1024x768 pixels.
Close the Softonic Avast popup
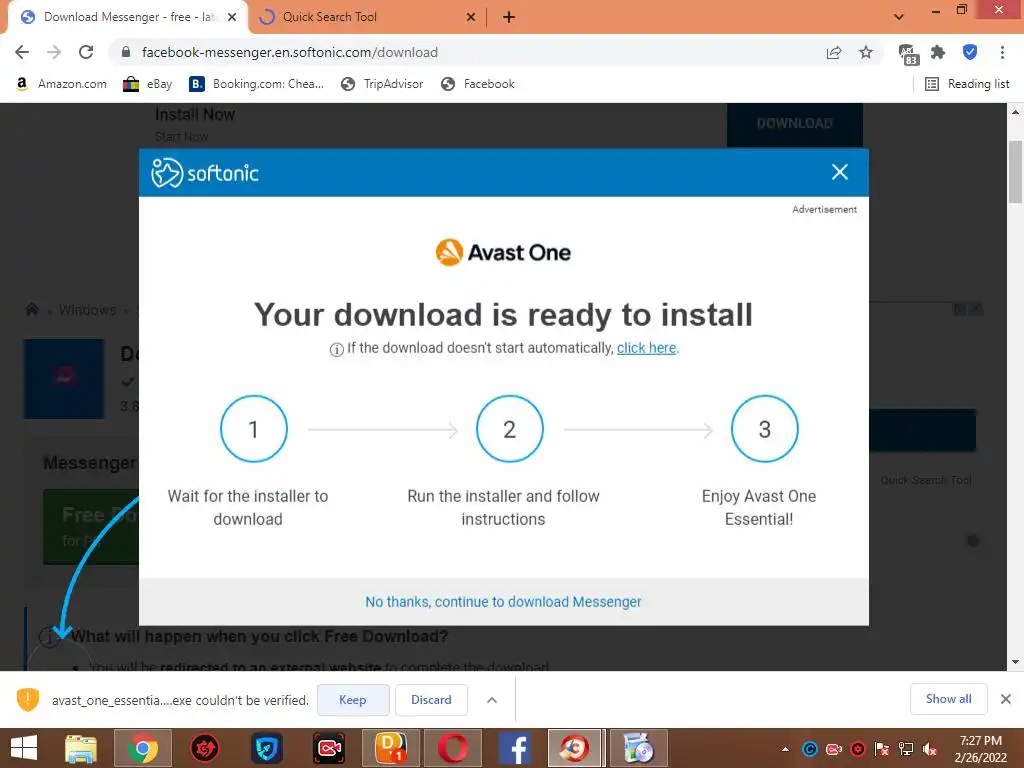coord(840,172)
